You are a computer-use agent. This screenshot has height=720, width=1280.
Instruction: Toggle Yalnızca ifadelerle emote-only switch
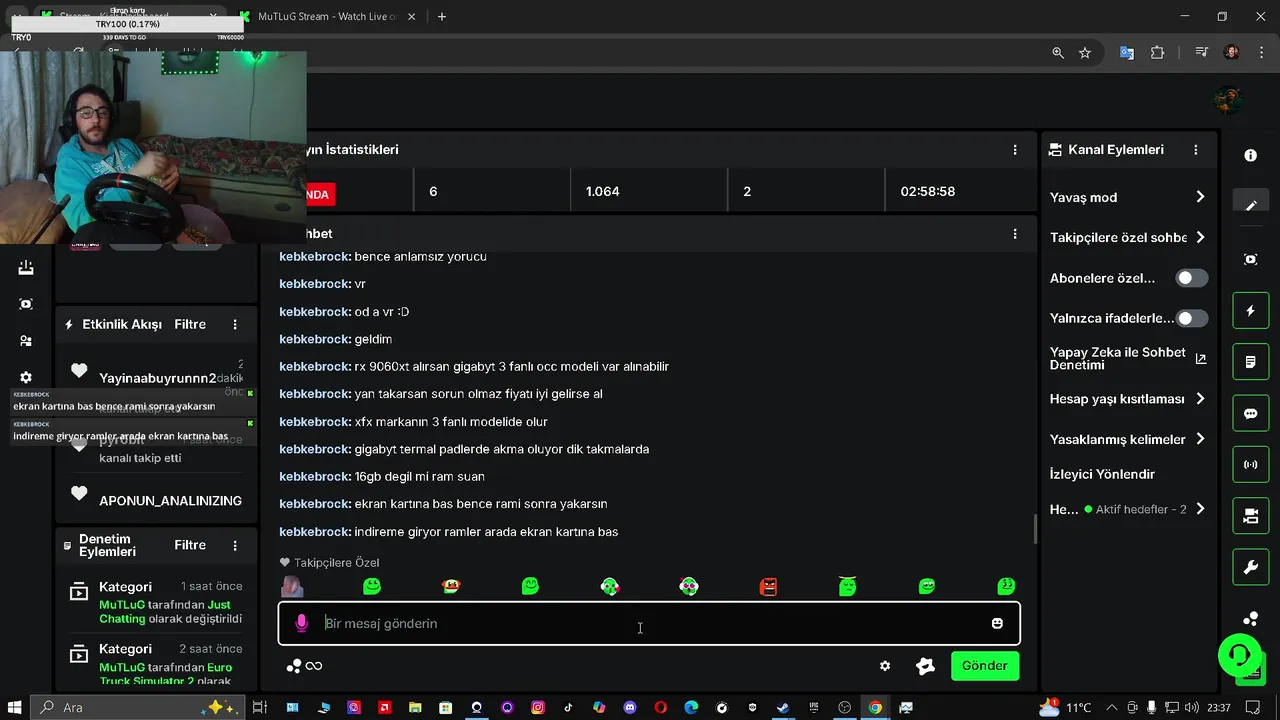[x=1191, y=318]
